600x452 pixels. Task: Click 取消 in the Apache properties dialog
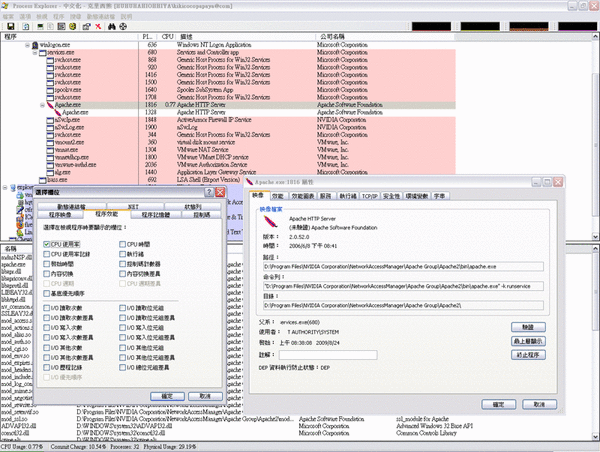(x=539, y=405)
